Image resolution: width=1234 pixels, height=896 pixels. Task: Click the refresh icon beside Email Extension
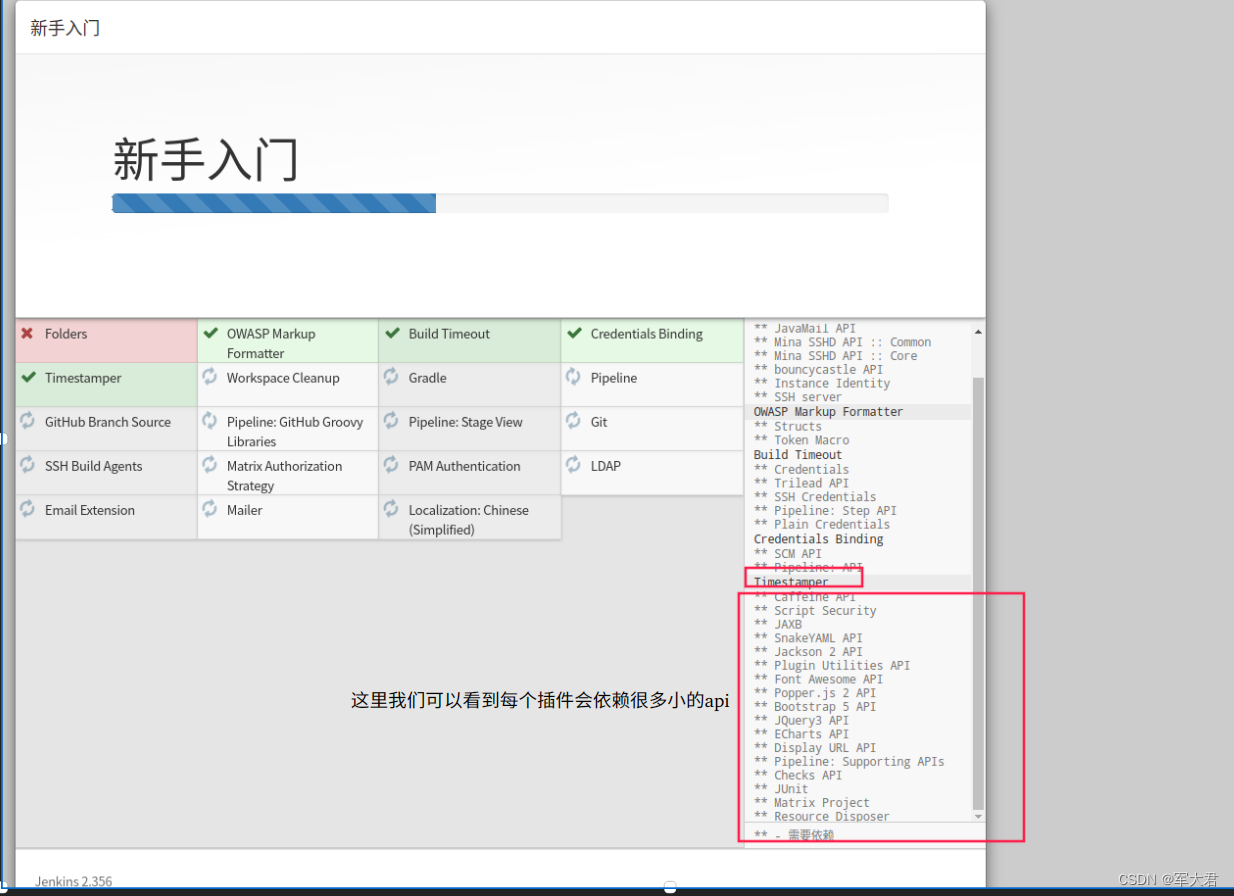[x=28, y=508]
